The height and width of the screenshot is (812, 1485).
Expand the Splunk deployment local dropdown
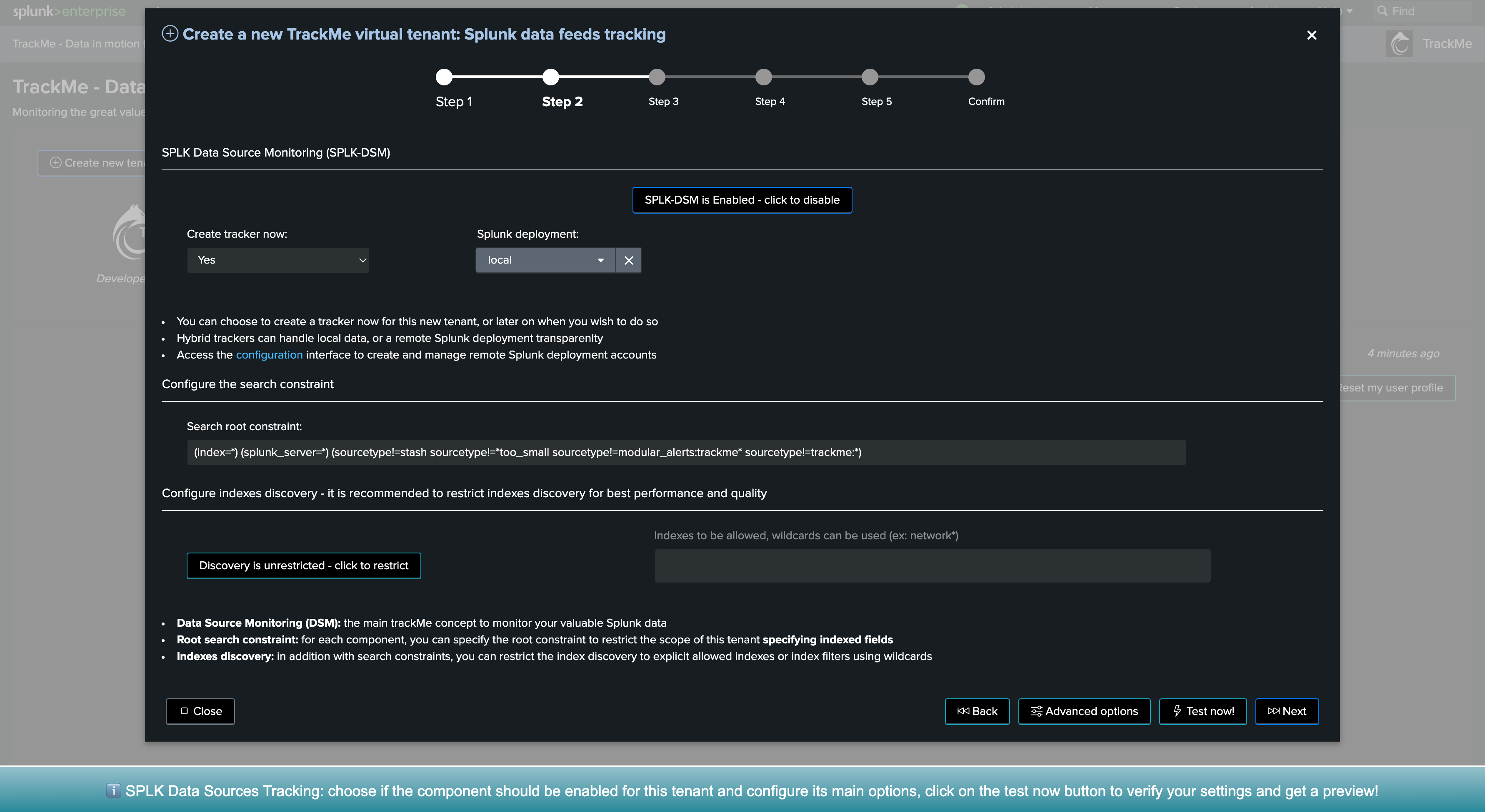(x=545, y=260)
